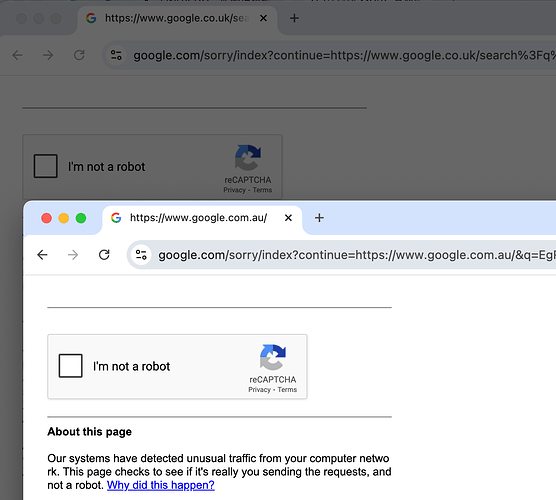Close the google.com.au tab
The image size is (556, 500).
point(288,218)
